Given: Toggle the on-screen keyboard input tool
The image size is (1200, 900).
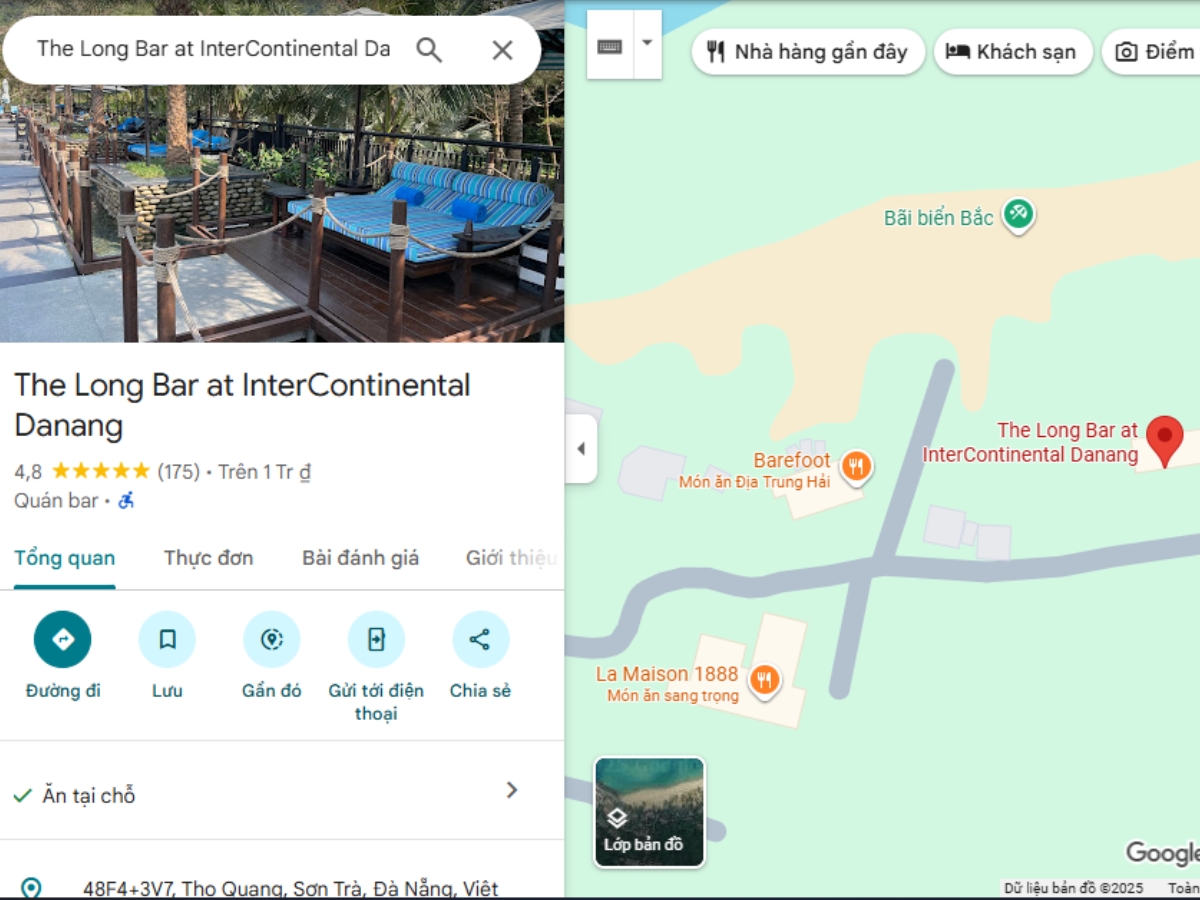Looking at the screenshot, I should tap(610, 45).
